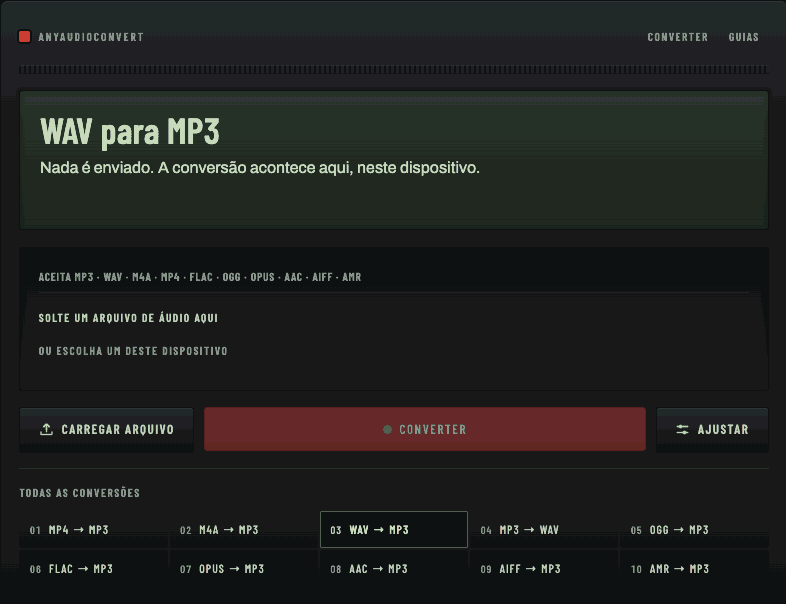
Task: Open the AnyAudioConvert home link
Action: [81, 37]
